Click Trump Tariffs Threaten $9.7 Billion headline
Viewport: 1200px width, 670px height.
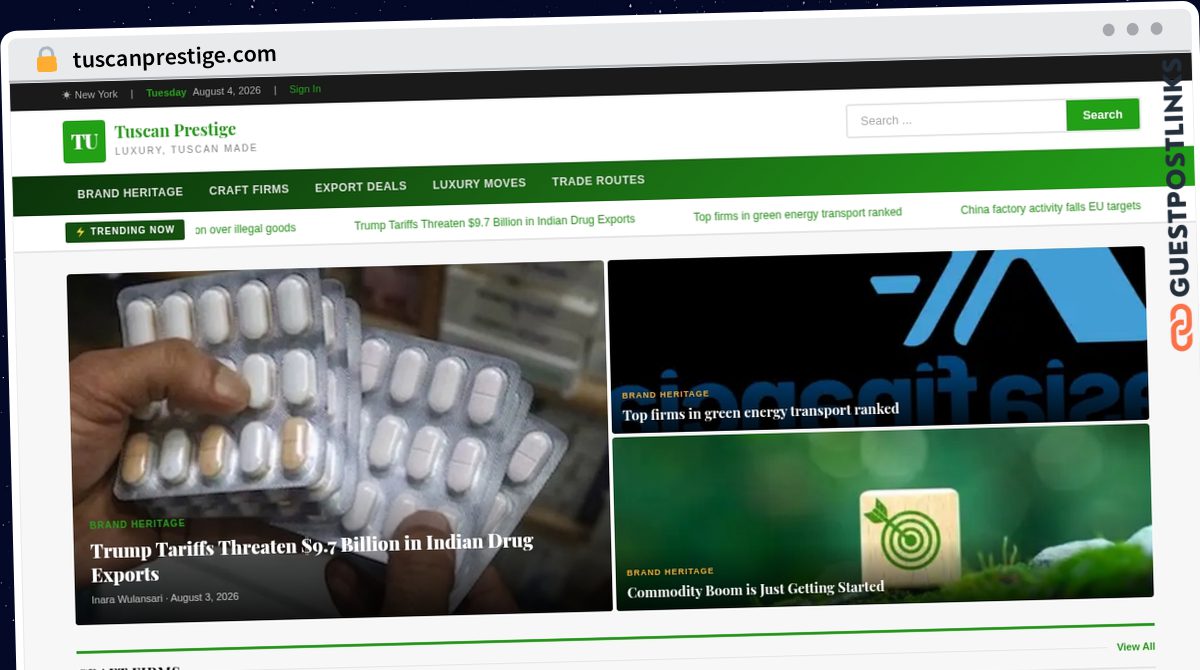312,559
